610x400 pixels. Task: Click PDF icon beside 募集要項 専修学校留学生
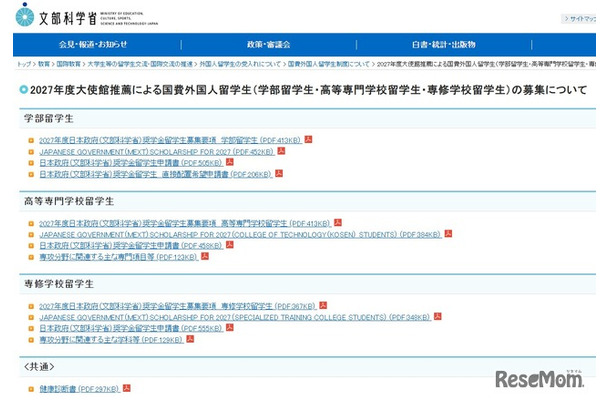323,305
